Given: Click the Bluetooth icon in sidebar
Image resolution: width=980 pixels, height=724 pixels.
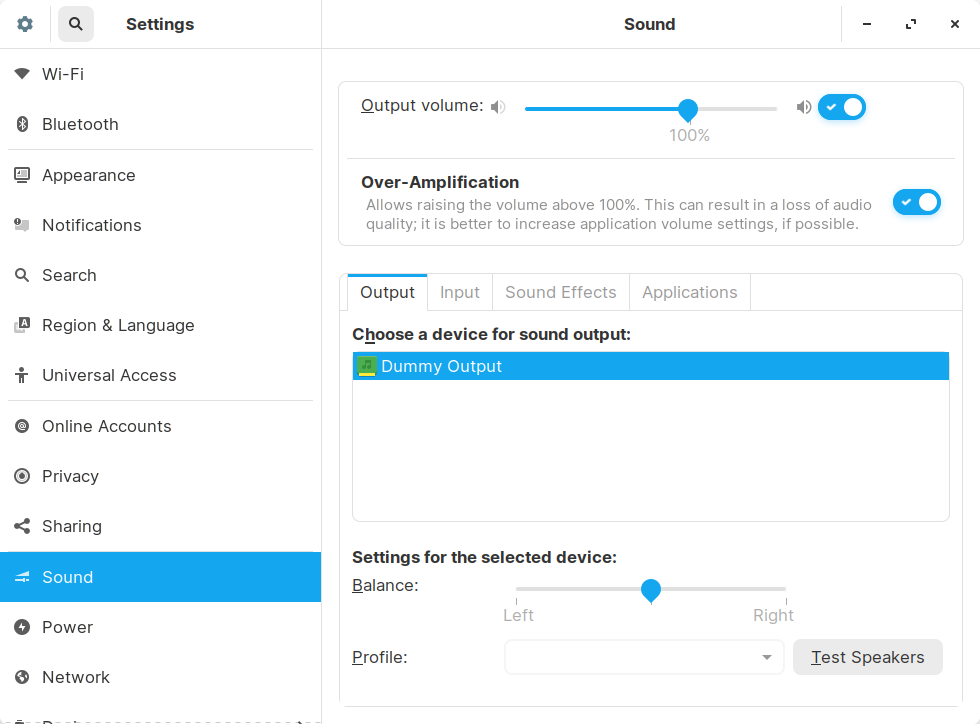Looking at the screenshot, I should pos(22,124).
